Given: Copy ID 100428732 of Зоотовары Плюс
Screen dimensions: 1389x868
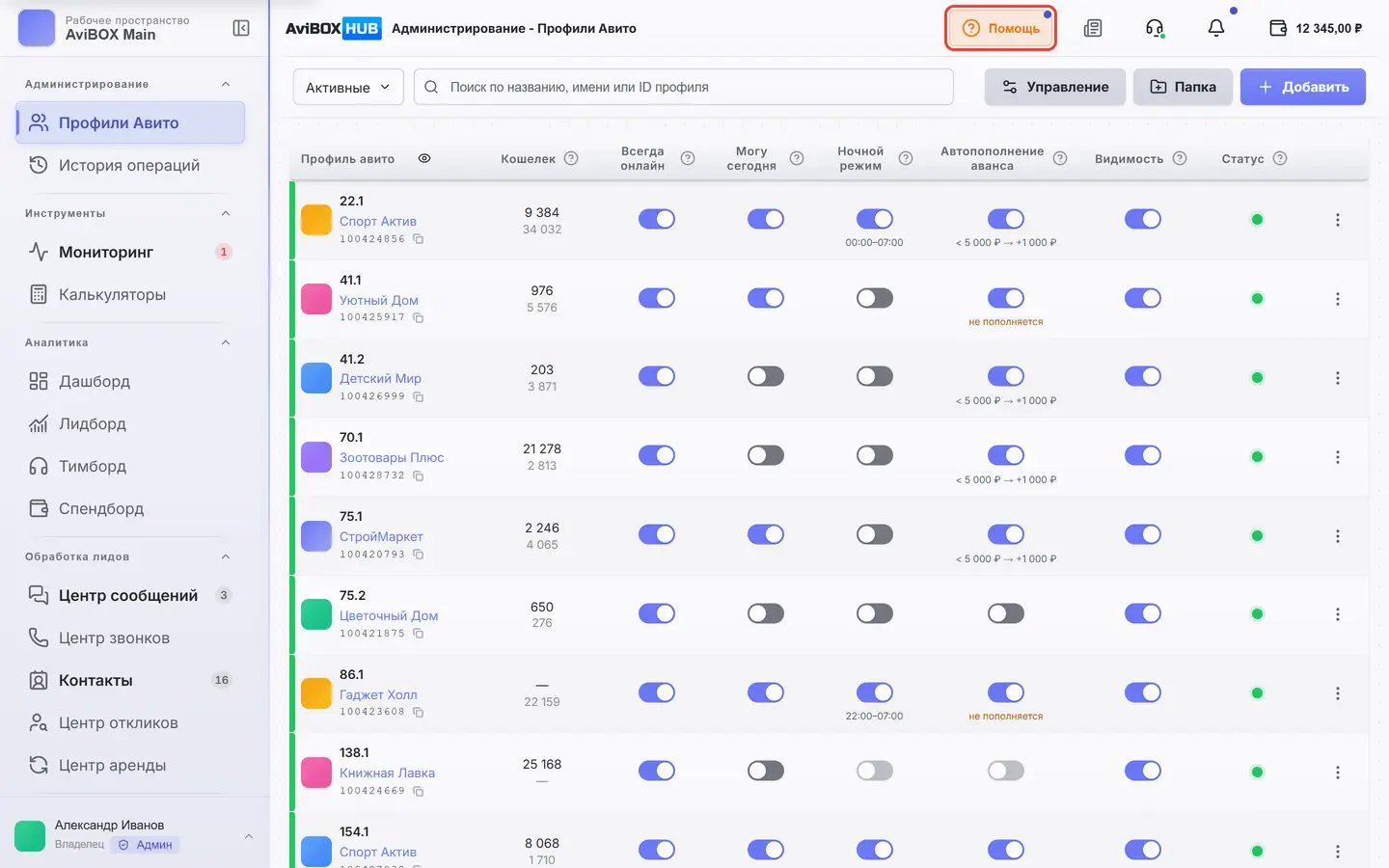Looking at the screenshot, I should pos(419,475).
